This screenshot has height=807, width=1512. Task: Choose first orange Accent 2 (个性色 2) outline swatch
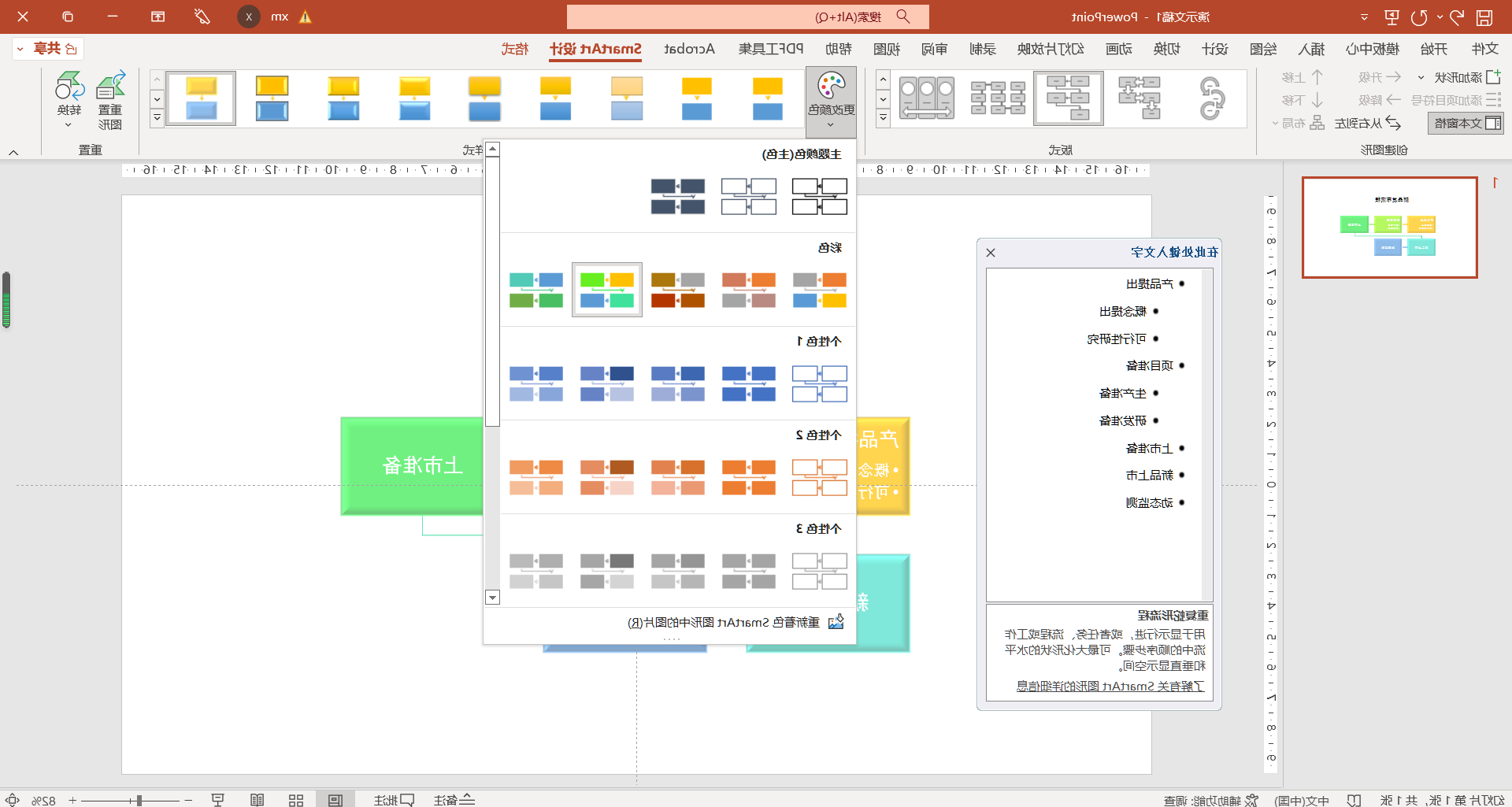pos(820,477)
